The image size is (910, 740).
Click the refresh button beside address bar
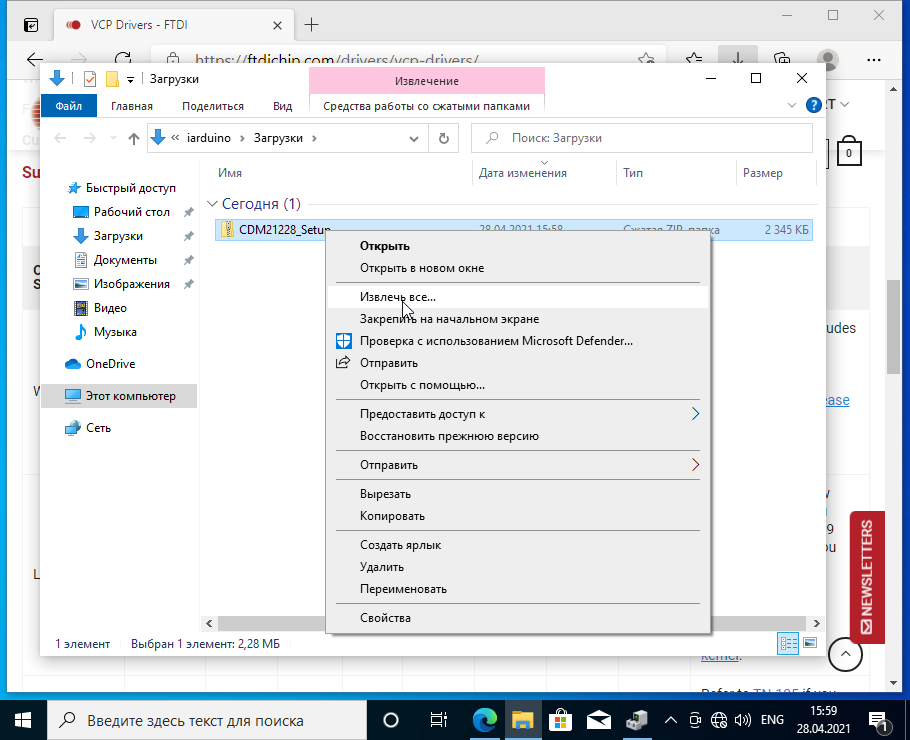click(x=444, y=138)
